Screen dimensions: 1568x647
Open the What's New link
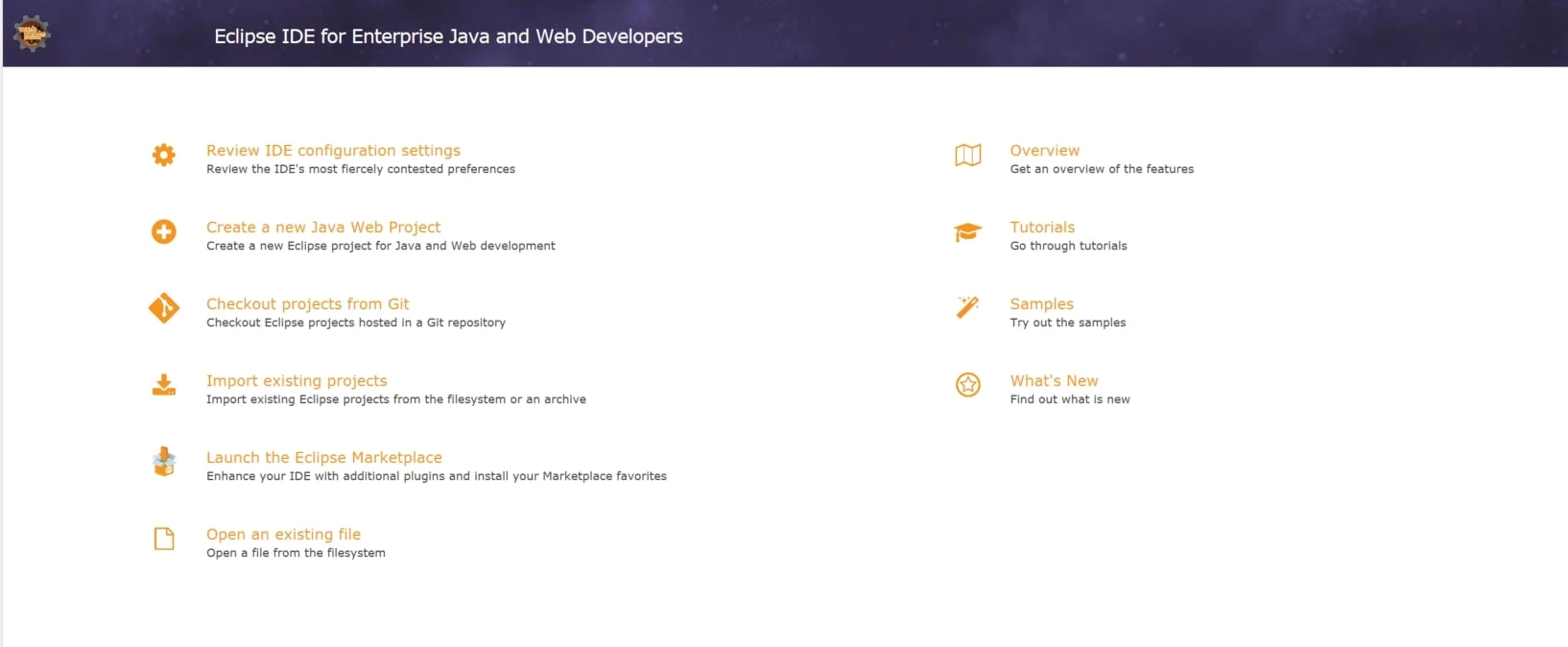click(x=1054, y=381)
